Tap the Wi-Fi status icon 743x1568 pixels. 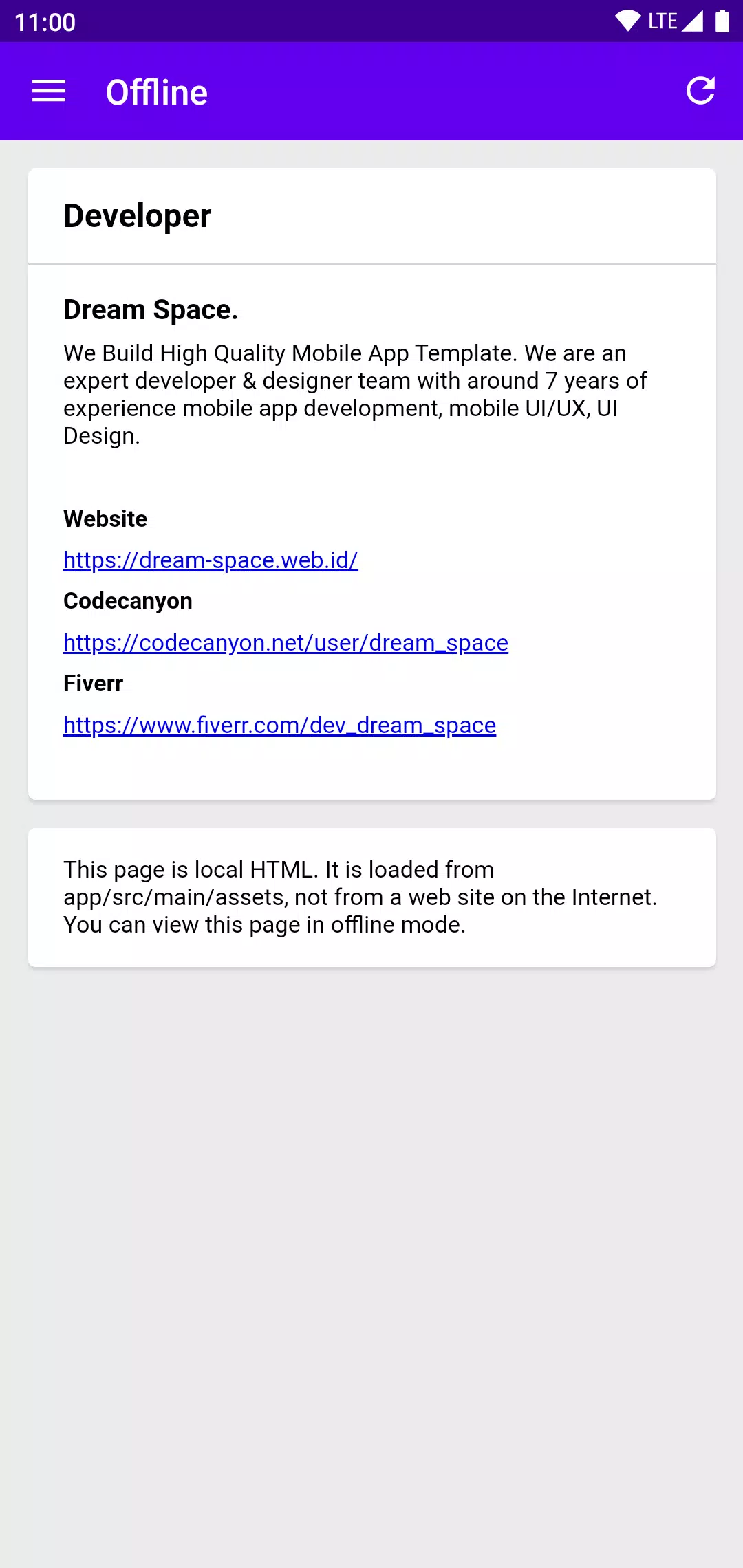627,21
